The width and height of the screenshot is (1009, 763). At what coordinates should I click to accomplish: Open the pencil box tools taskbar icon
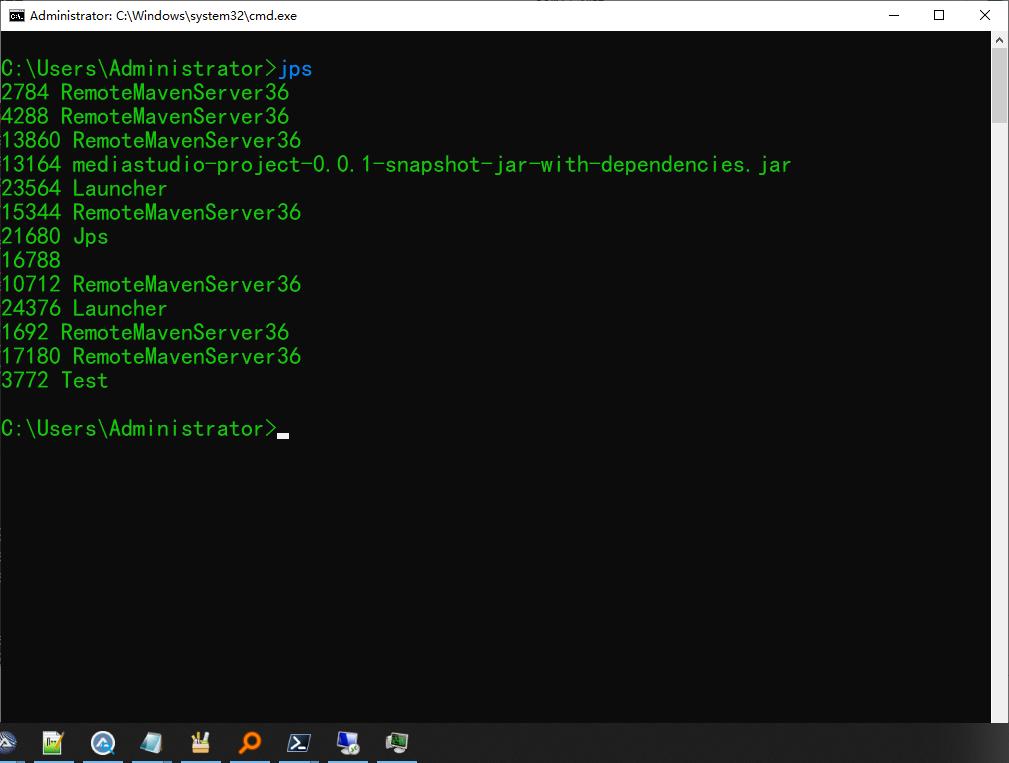[x=201, y=743]
